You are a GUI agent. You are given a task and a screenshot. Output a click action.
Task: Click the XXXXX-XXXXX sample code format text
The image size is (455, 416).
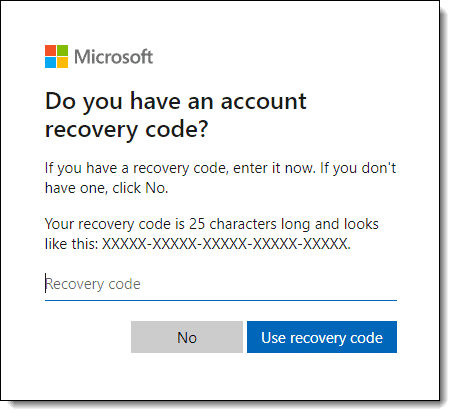[226, 244]
